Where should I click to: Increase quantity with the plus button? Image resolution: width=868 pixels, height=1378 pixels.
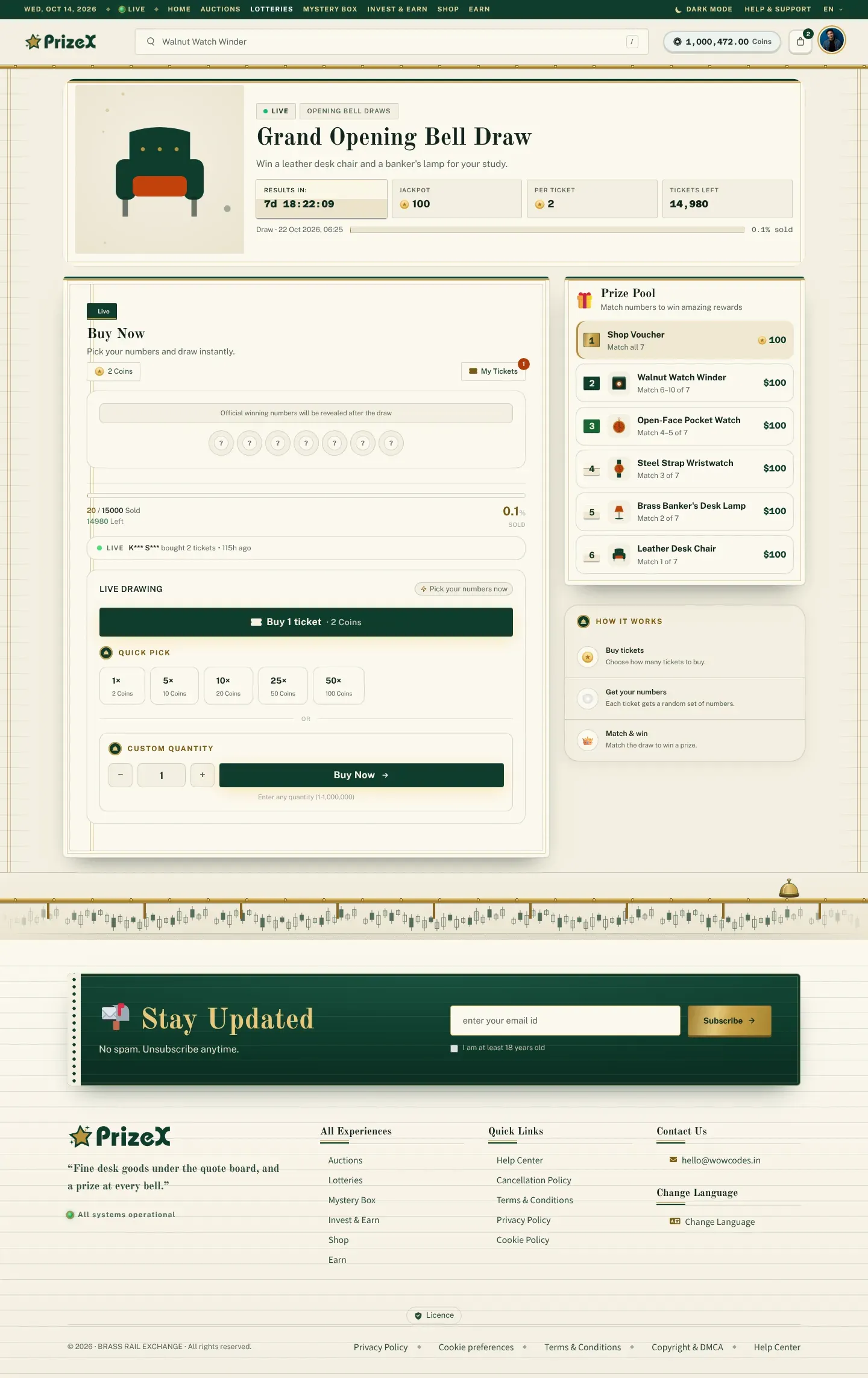[203, 775]
